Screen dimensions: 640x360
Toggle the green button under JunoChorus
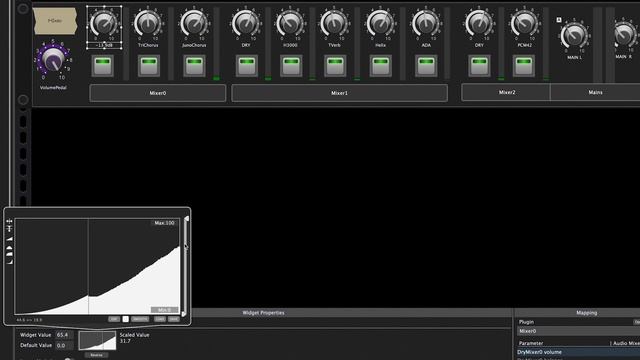tap(194, 65)
